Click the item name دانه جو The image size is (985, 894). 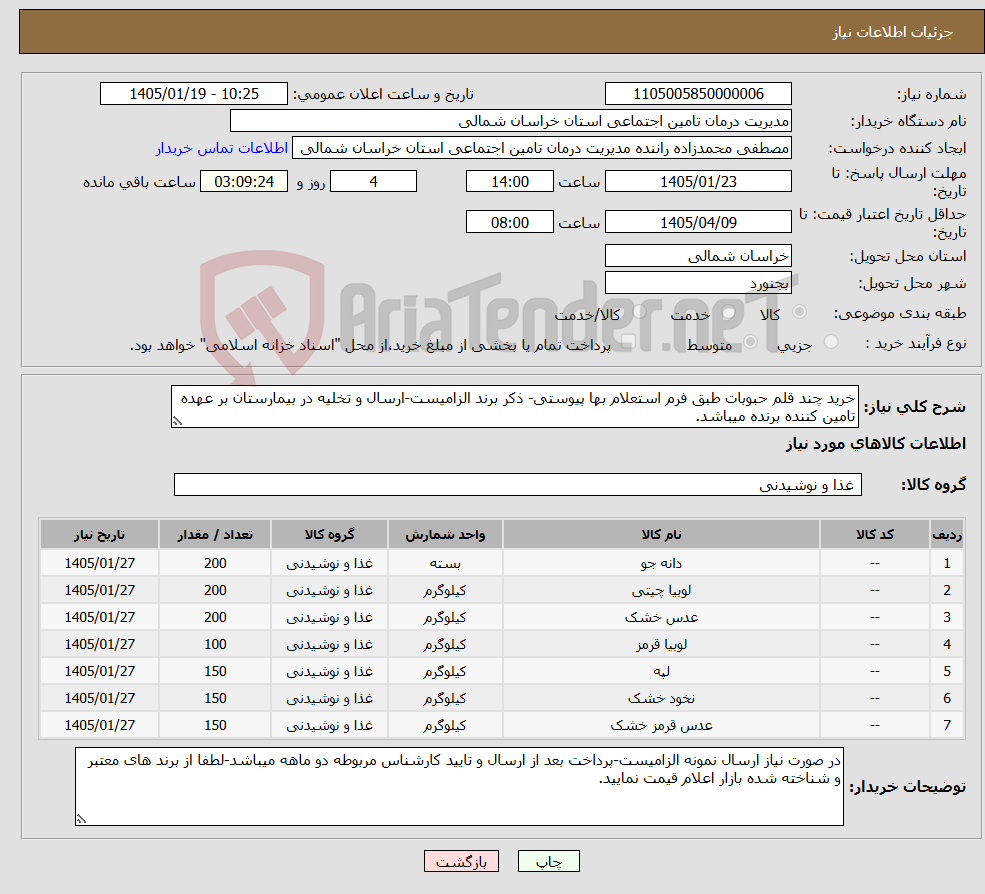click(661, 564)
